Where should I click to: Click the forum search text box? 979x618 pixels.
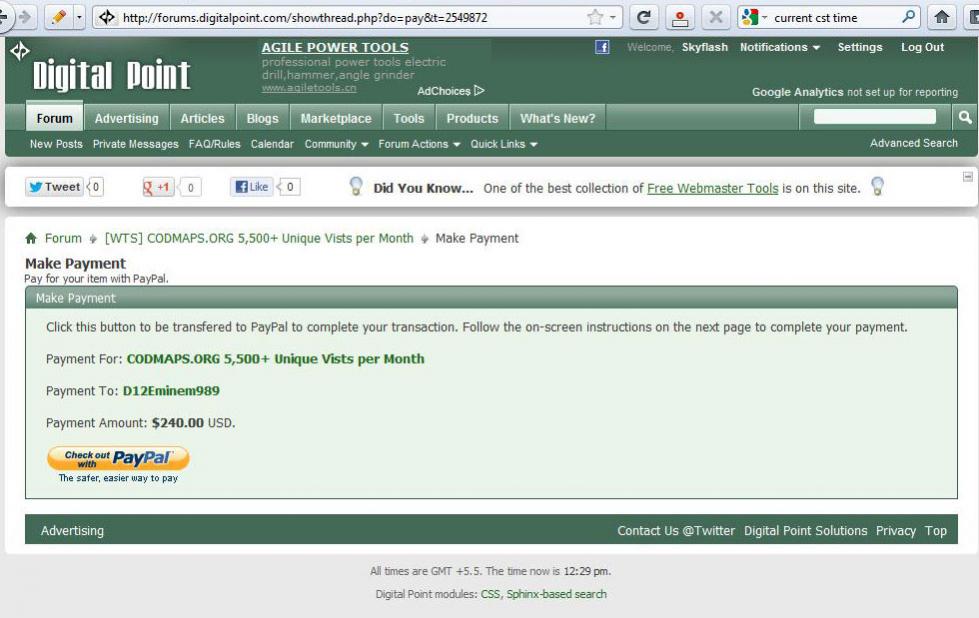875,117
